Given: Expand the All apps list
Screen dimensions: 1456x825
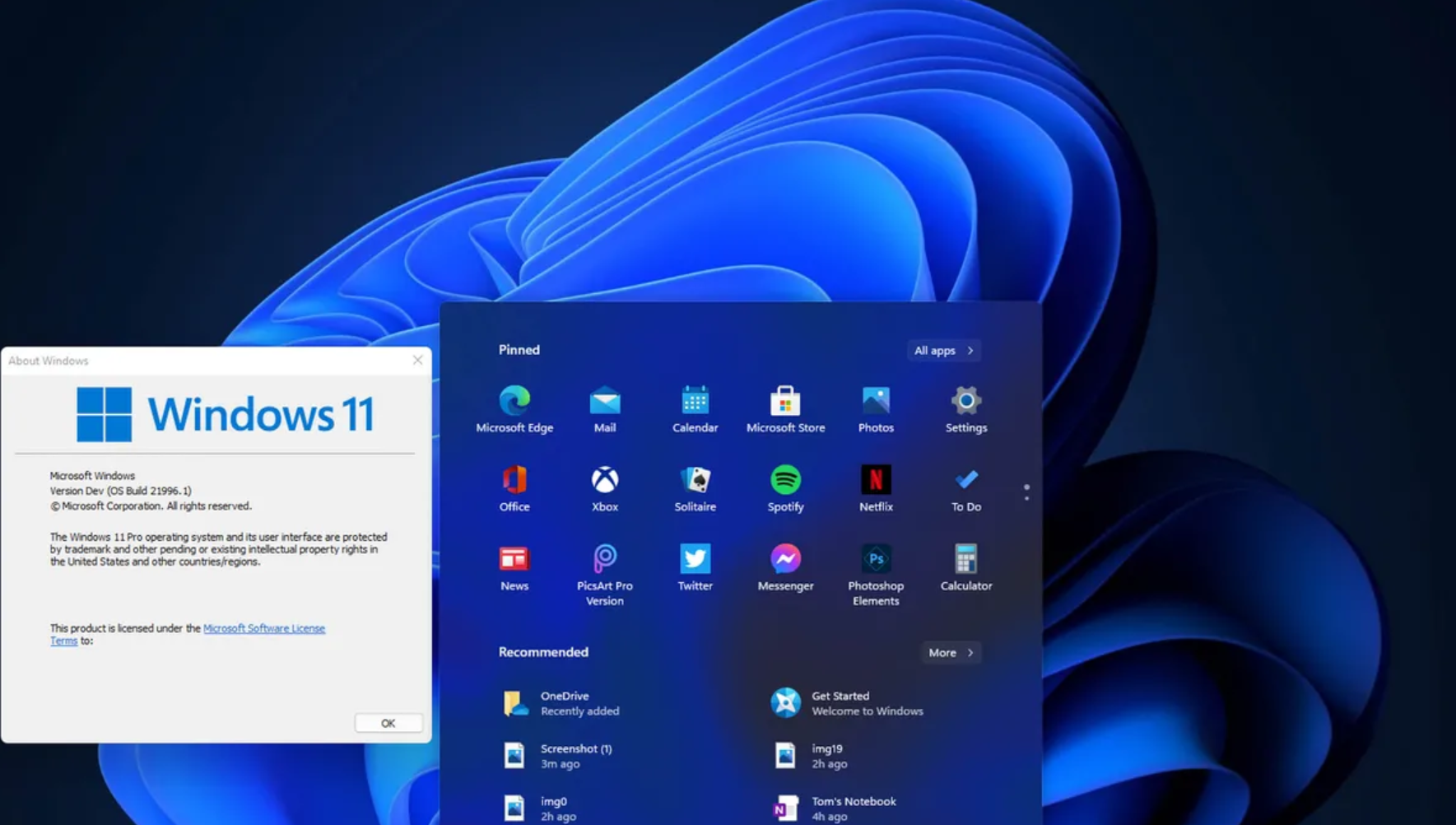Looking at the screenshot, I should [943, 351].
